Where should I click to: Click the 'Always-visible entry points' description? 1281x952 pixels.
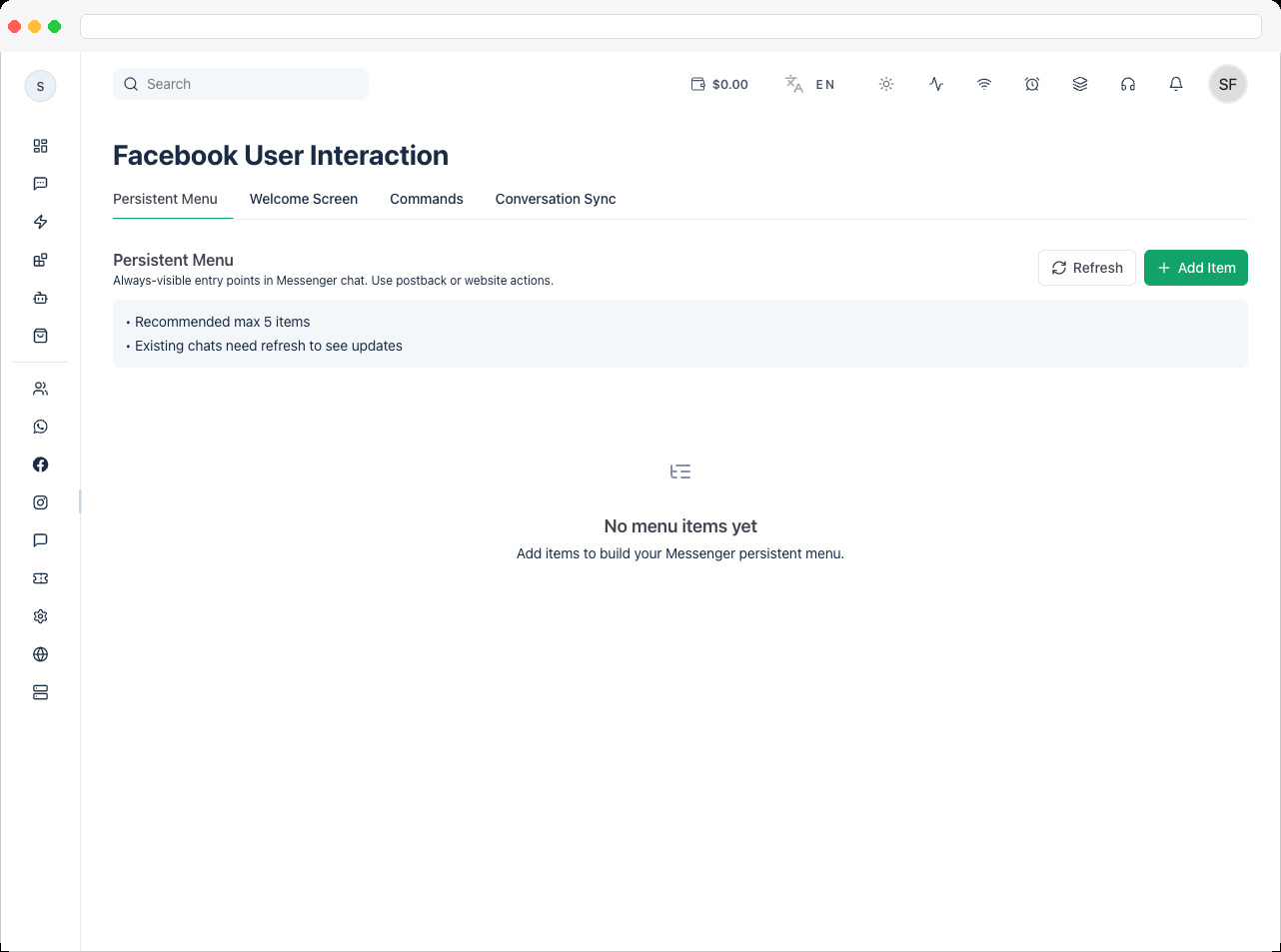point(333,281)
